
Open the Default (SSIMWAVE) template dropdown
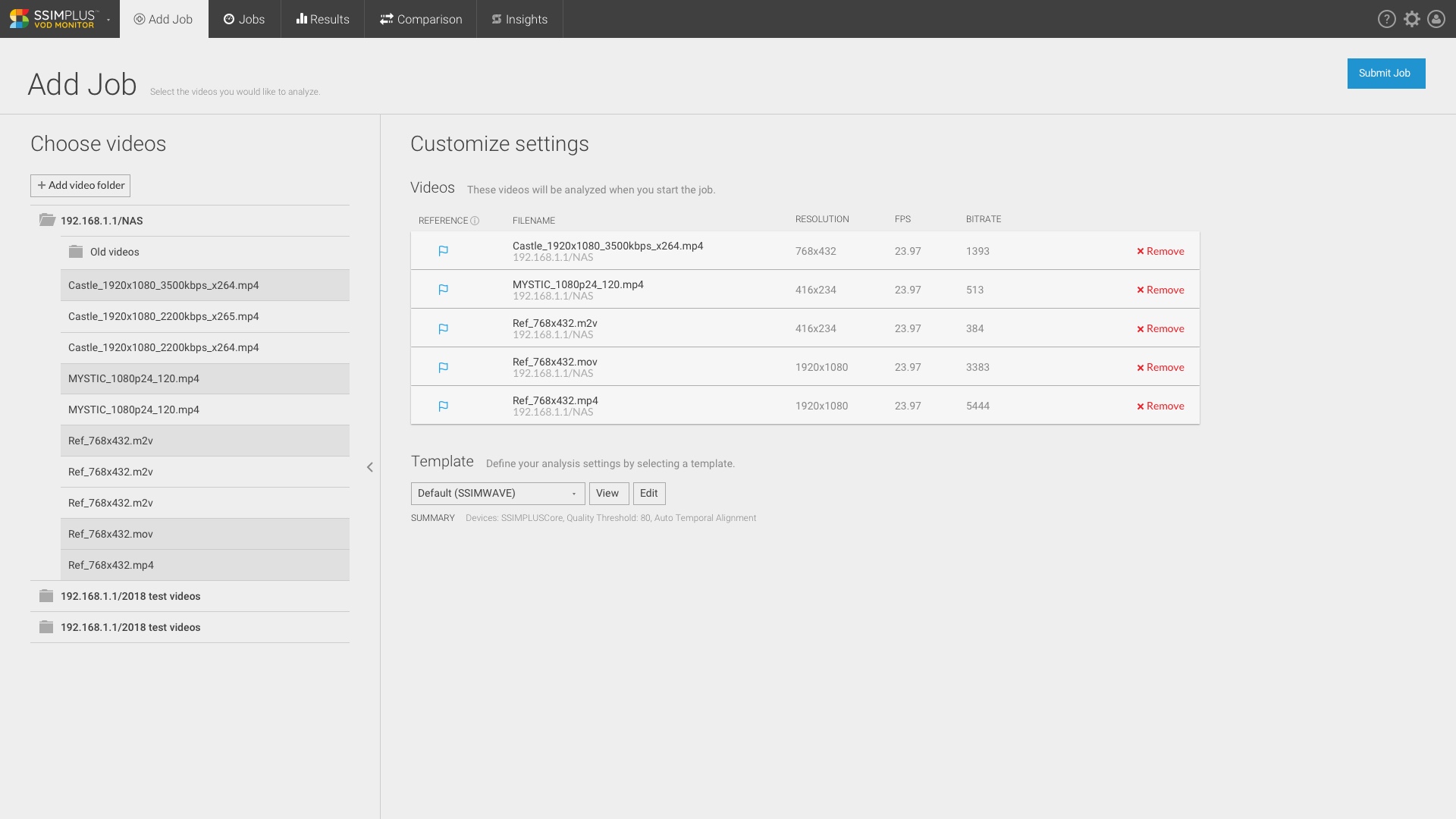[x=497, y=494]
